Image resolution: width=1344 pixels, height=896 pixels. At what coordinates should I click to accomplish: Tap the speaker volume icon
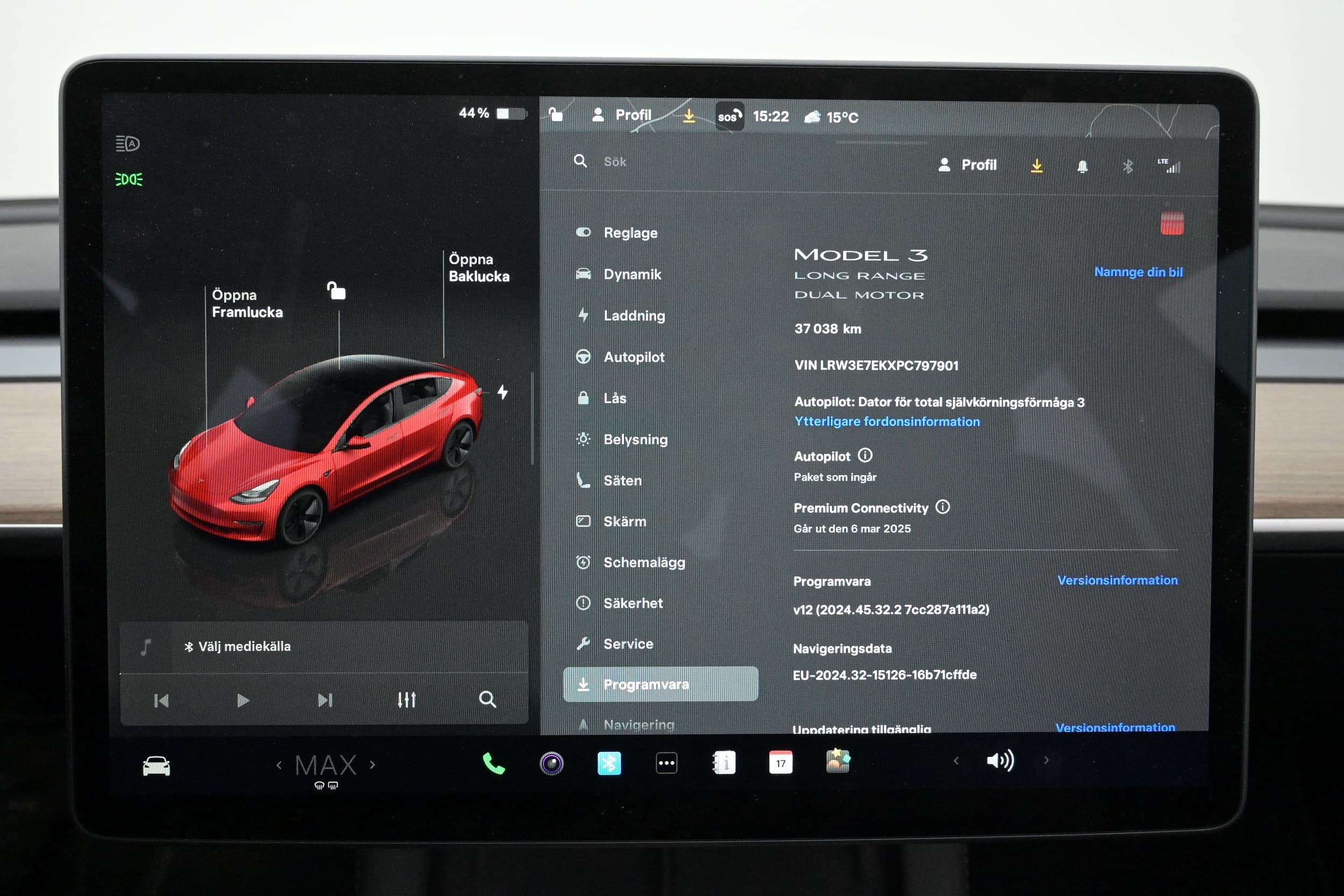[x=1000, y=760]
